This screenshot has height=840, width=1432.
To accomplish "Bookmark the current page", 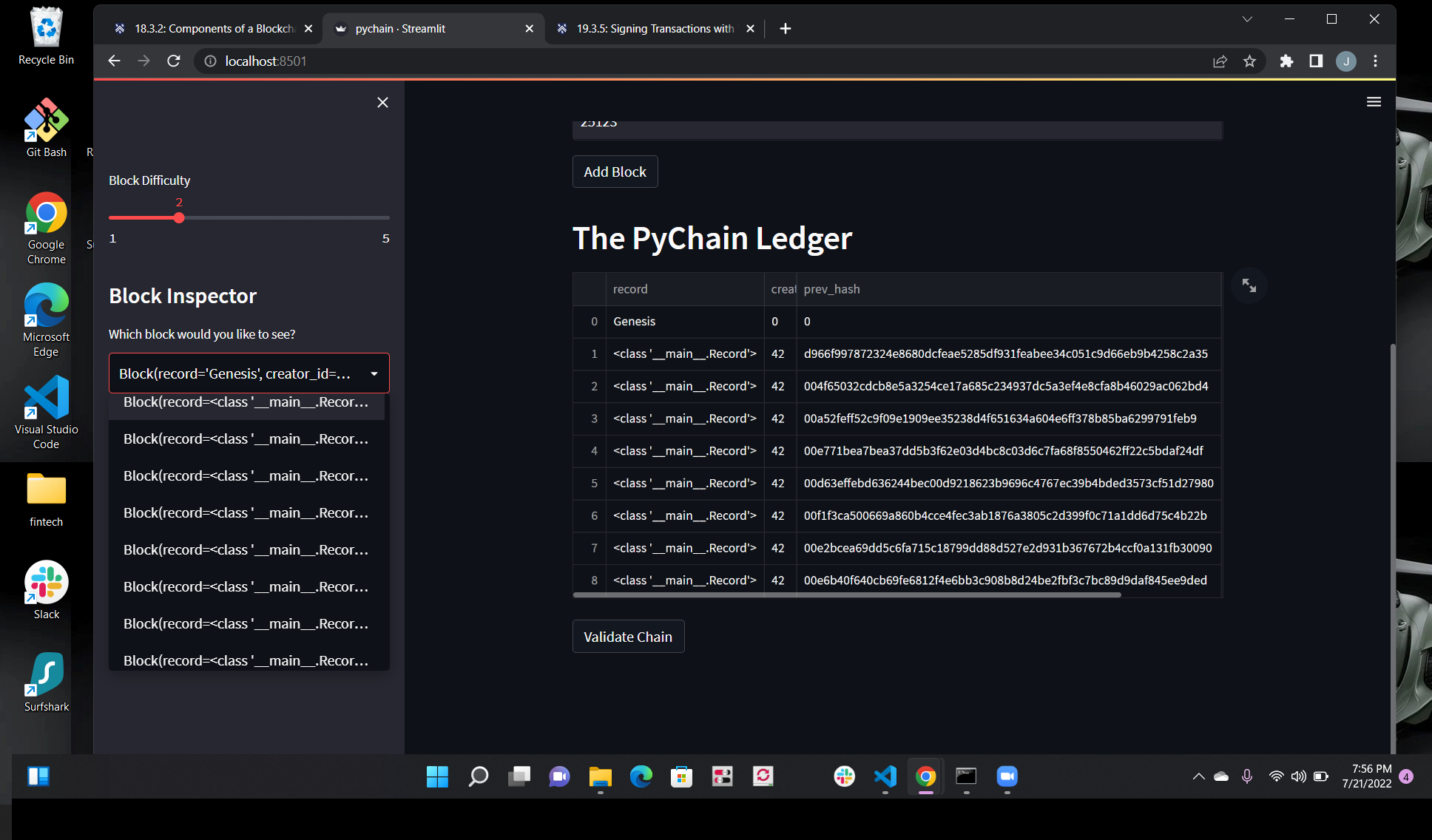I will [x=1251, y=61].
